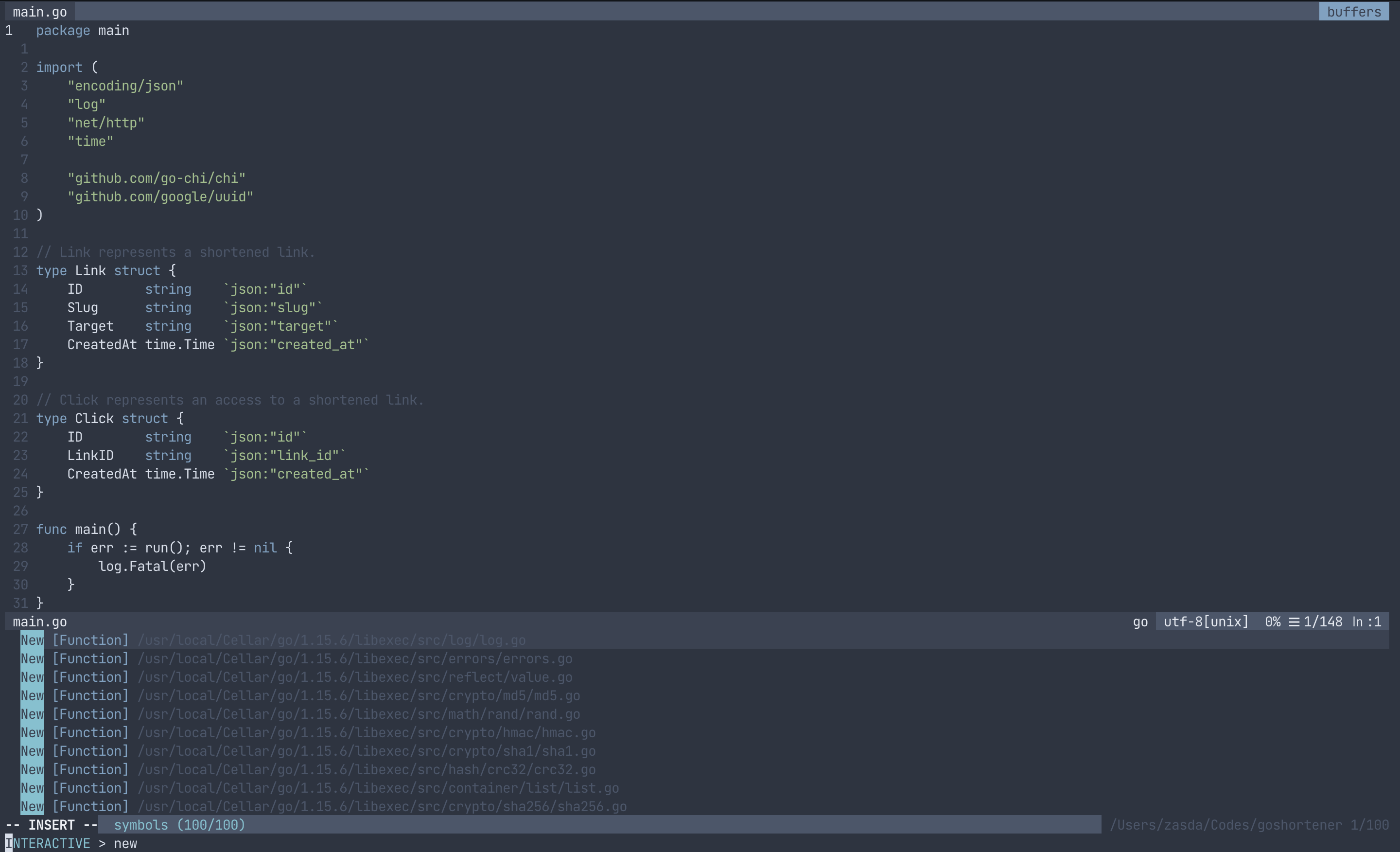Click the main.go label in the statusline
The width and height of the screenshot is (1400, 852).
[39, 622]
